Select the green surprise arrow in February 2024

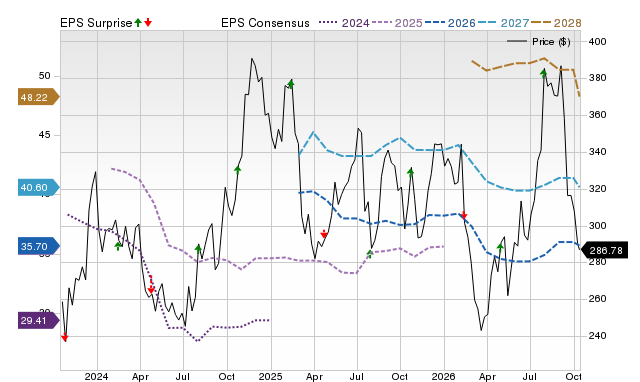[118, 246]
